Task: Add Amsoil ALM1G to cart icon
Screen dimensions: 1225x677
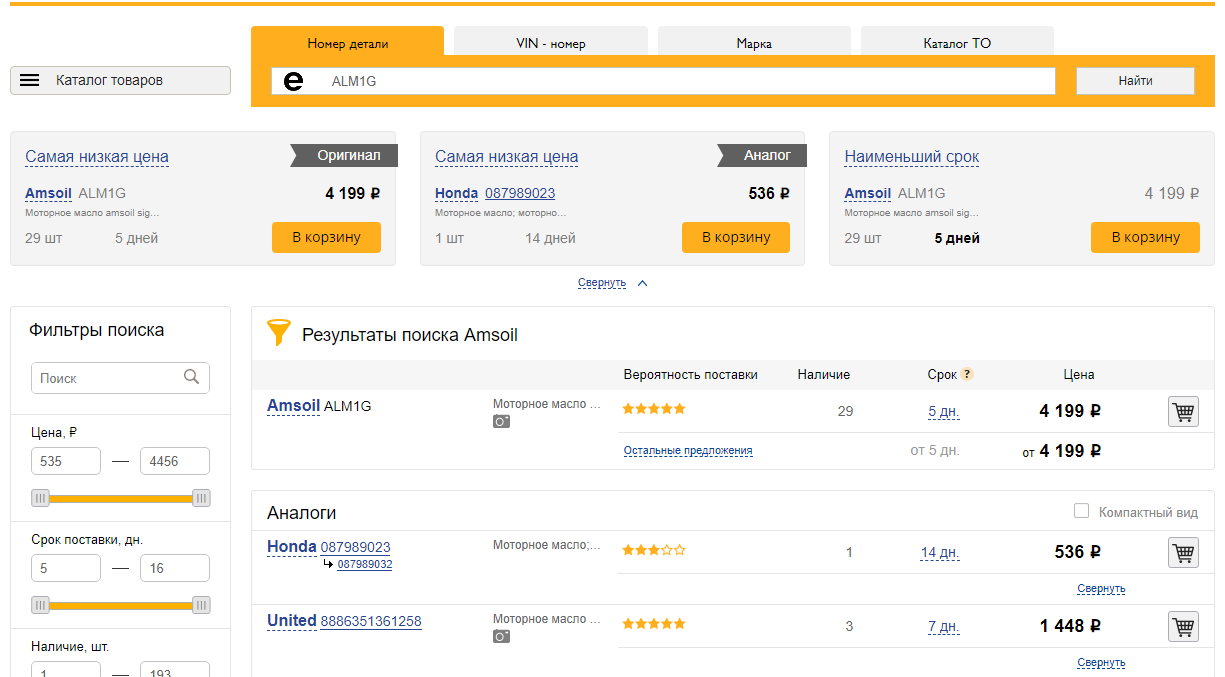Action: click(1183, 411)
